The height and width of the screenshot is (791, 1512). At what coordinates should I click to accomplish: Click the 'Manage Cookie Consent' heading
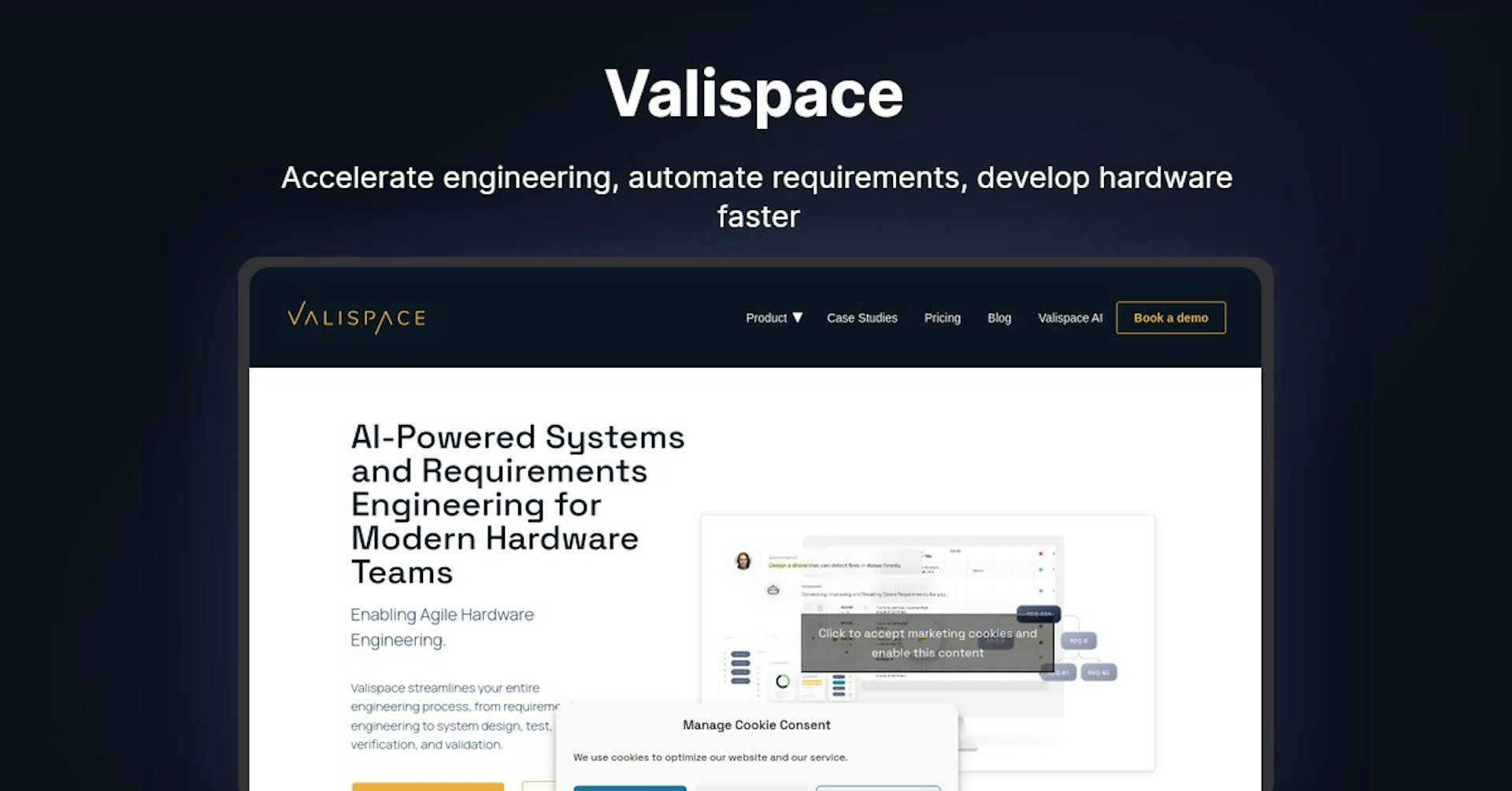click(756, 725)
